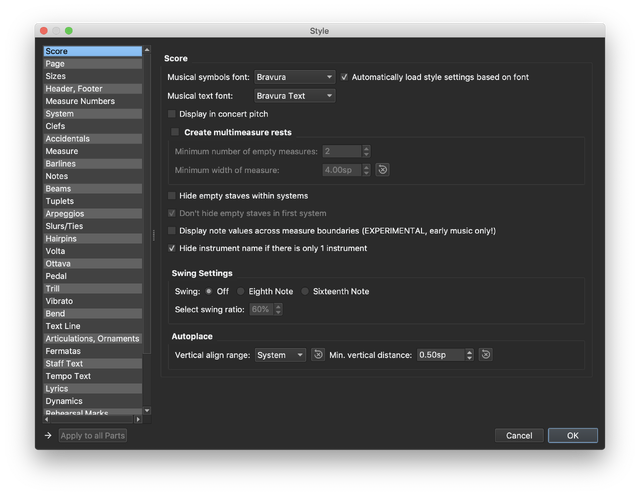
Task: Click reset icon beside Minimum width of measure
Action: click(382, 170)
